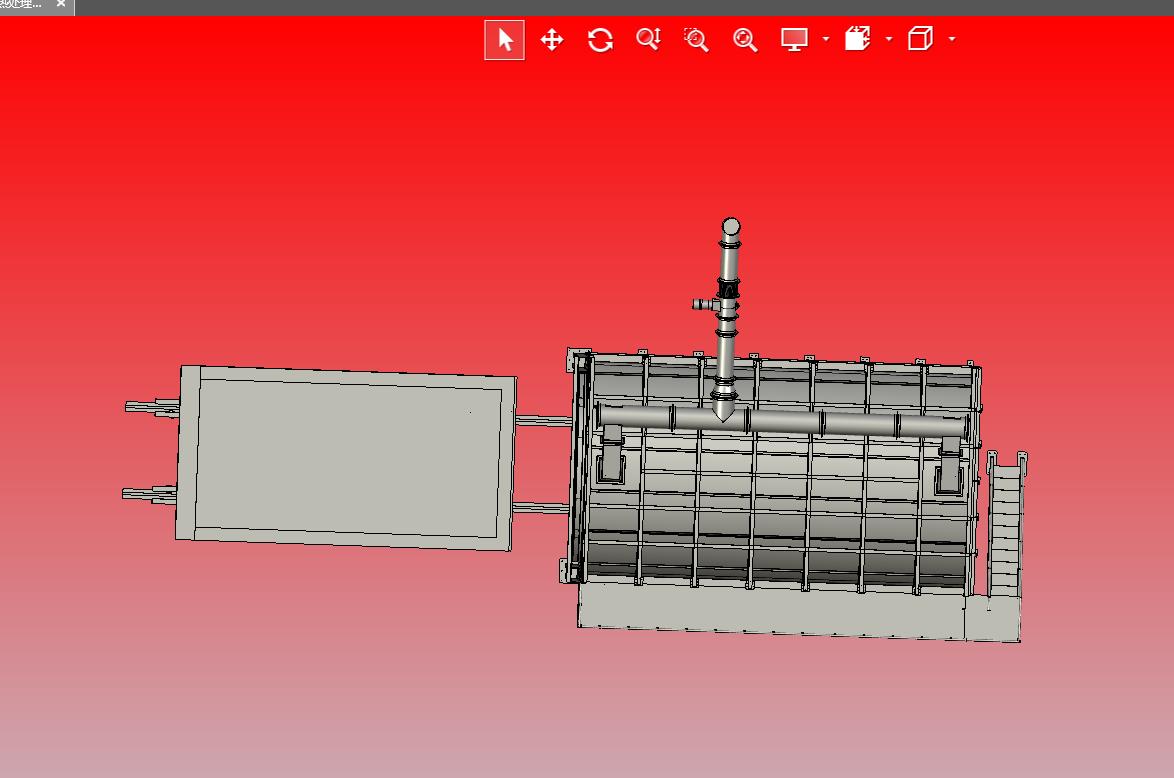This screenshot has width=1174, height=778.
Task: Activate the pan move tool
Action: pos(552,40)
